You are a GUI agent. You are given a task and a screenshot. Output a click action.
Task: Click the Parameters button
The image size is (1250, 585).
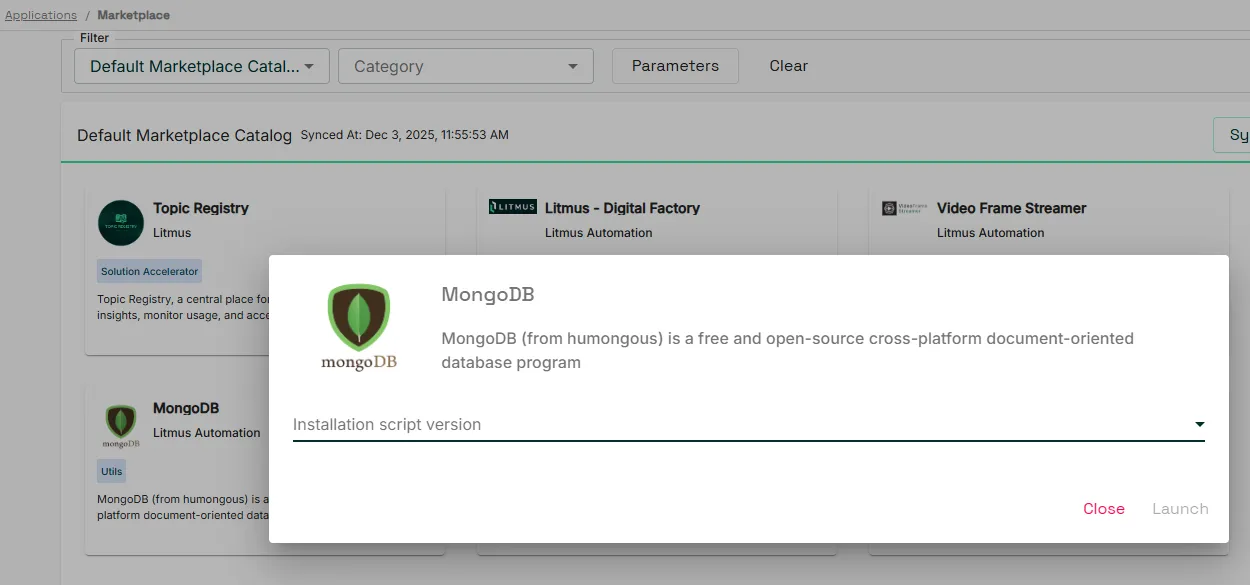tap(675, 66)
